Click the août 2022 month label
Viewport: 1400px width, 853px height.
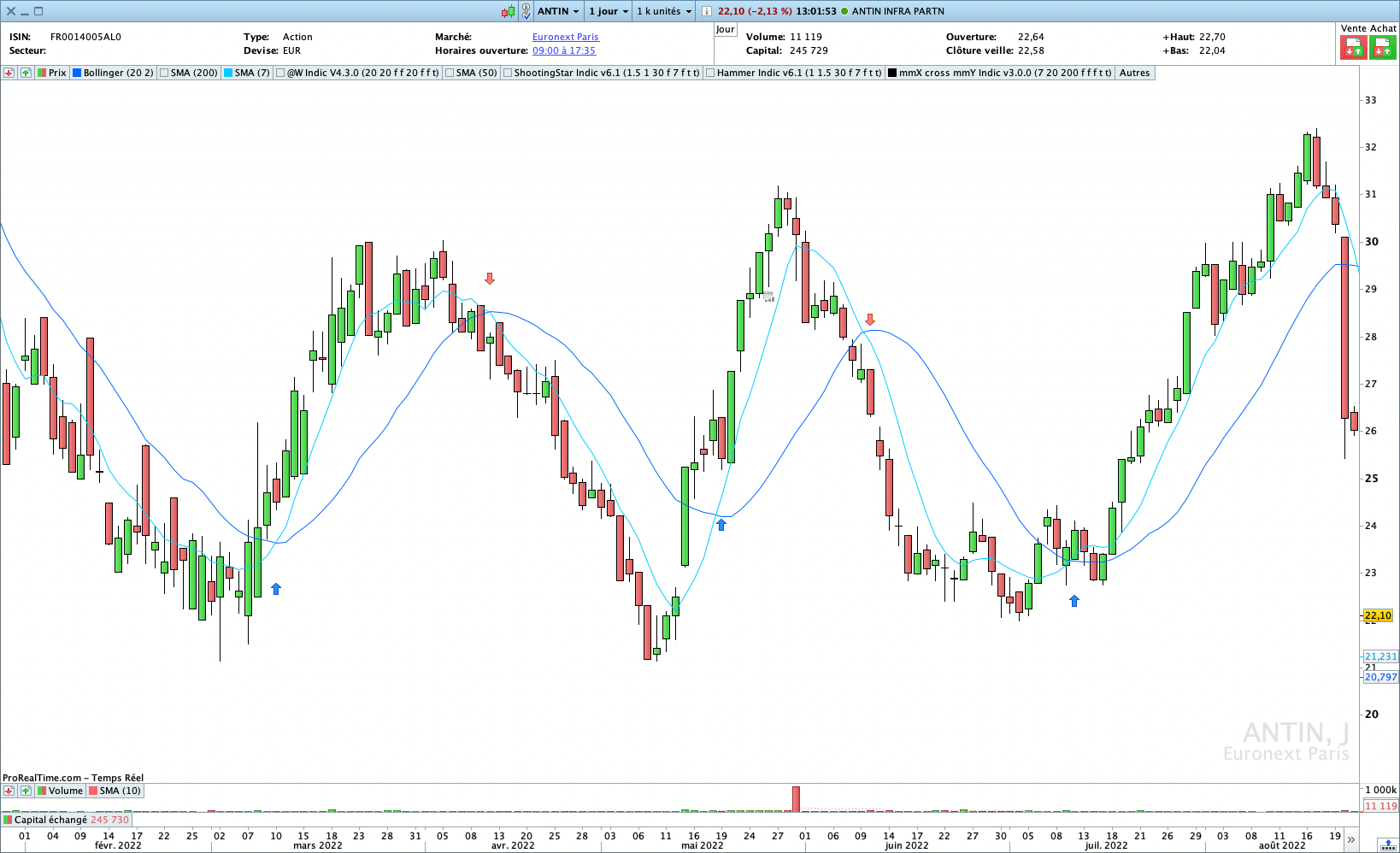[x=1282, y=845]
